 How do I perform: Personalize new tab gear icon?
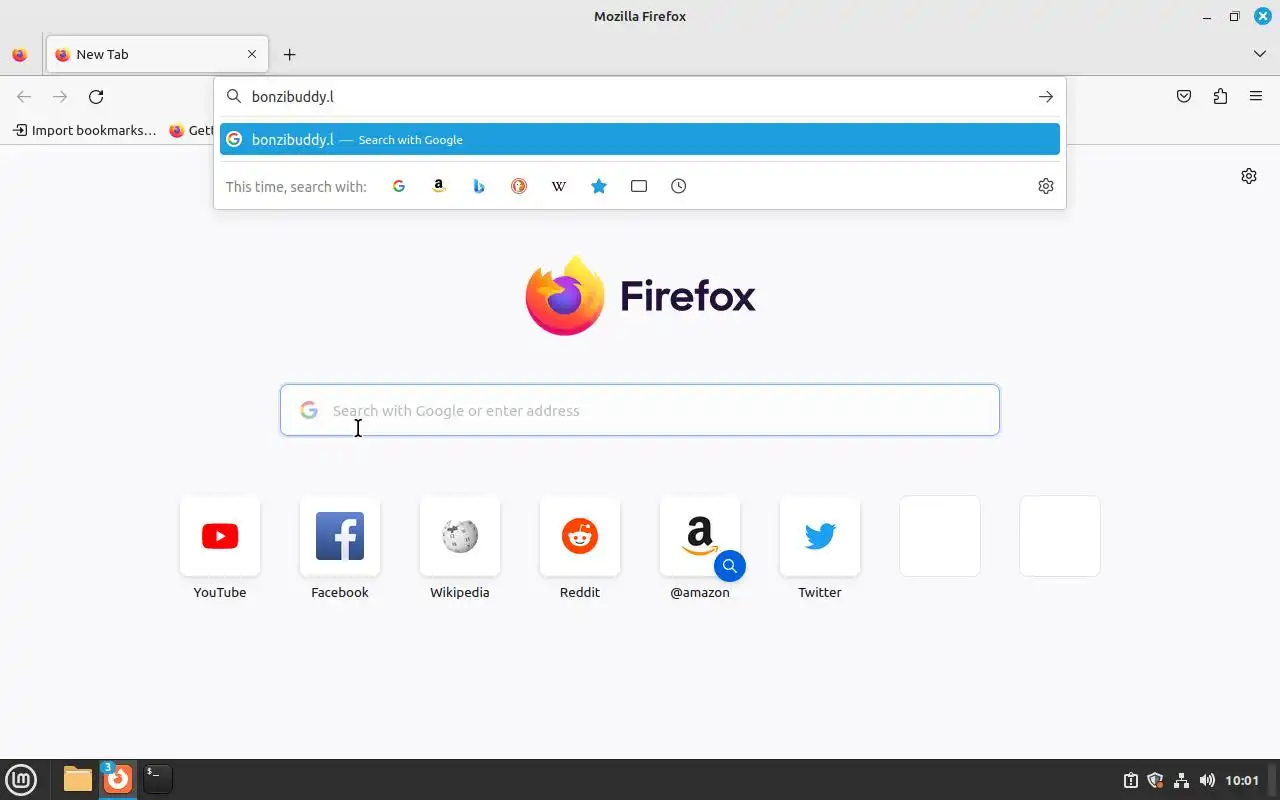coord(1249,176)
